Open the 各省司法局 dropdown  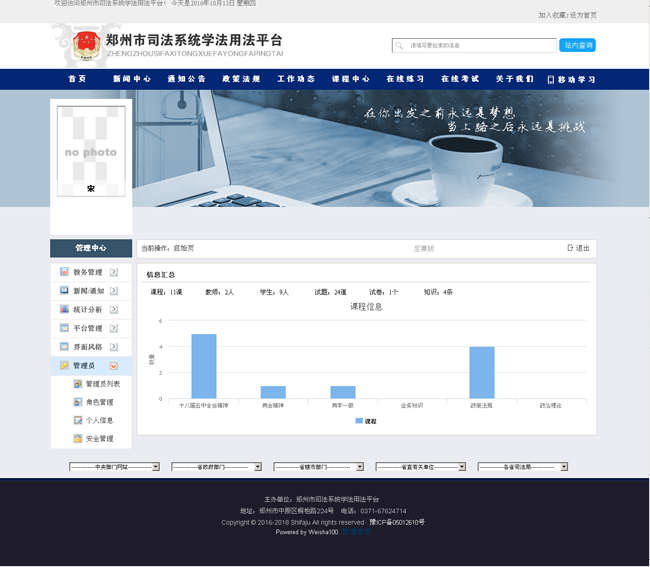[x=523, y=467]
